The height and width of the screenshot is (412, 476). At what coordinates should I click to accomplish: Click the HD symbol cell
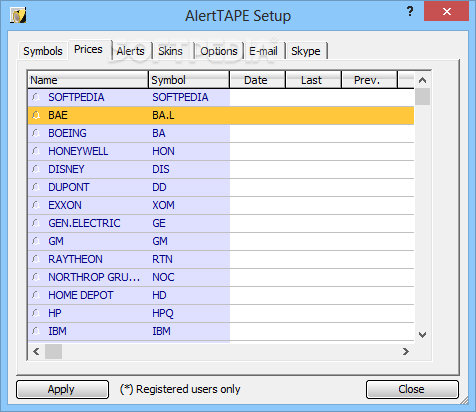(189, 295)
